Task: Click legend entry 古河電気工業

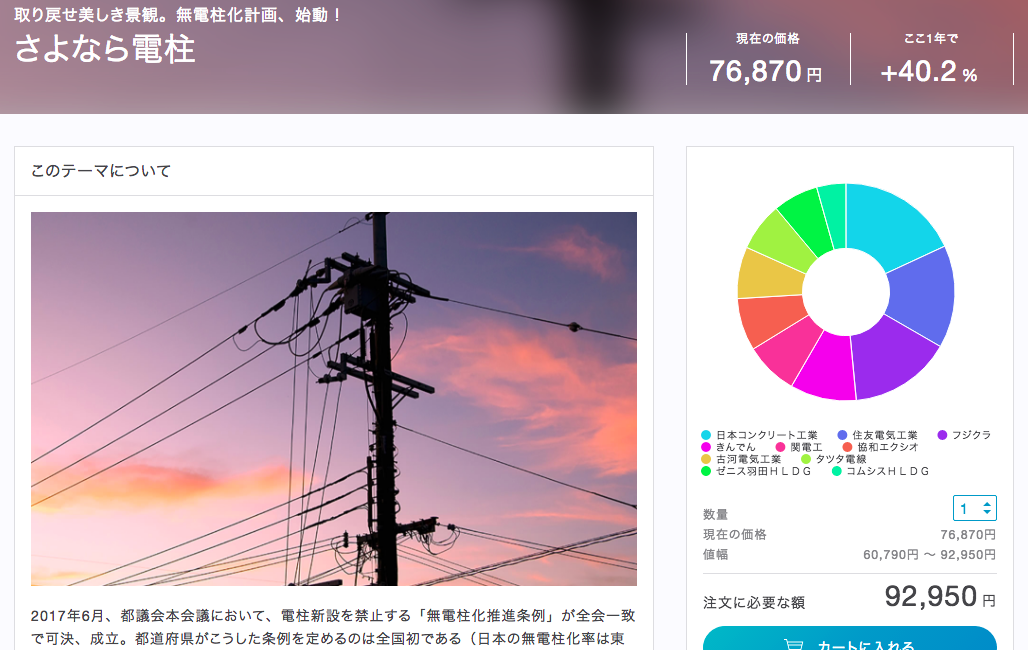Action: (741, 459)
